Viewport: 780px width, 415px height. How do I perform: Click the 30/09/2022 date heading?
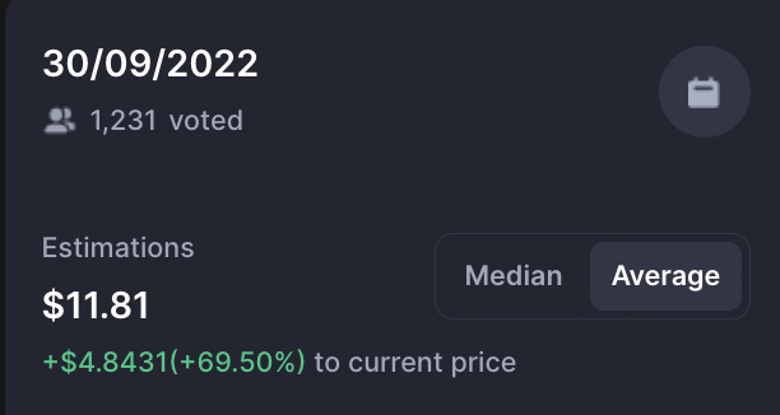pyautogui.click(x=150, y=64)
